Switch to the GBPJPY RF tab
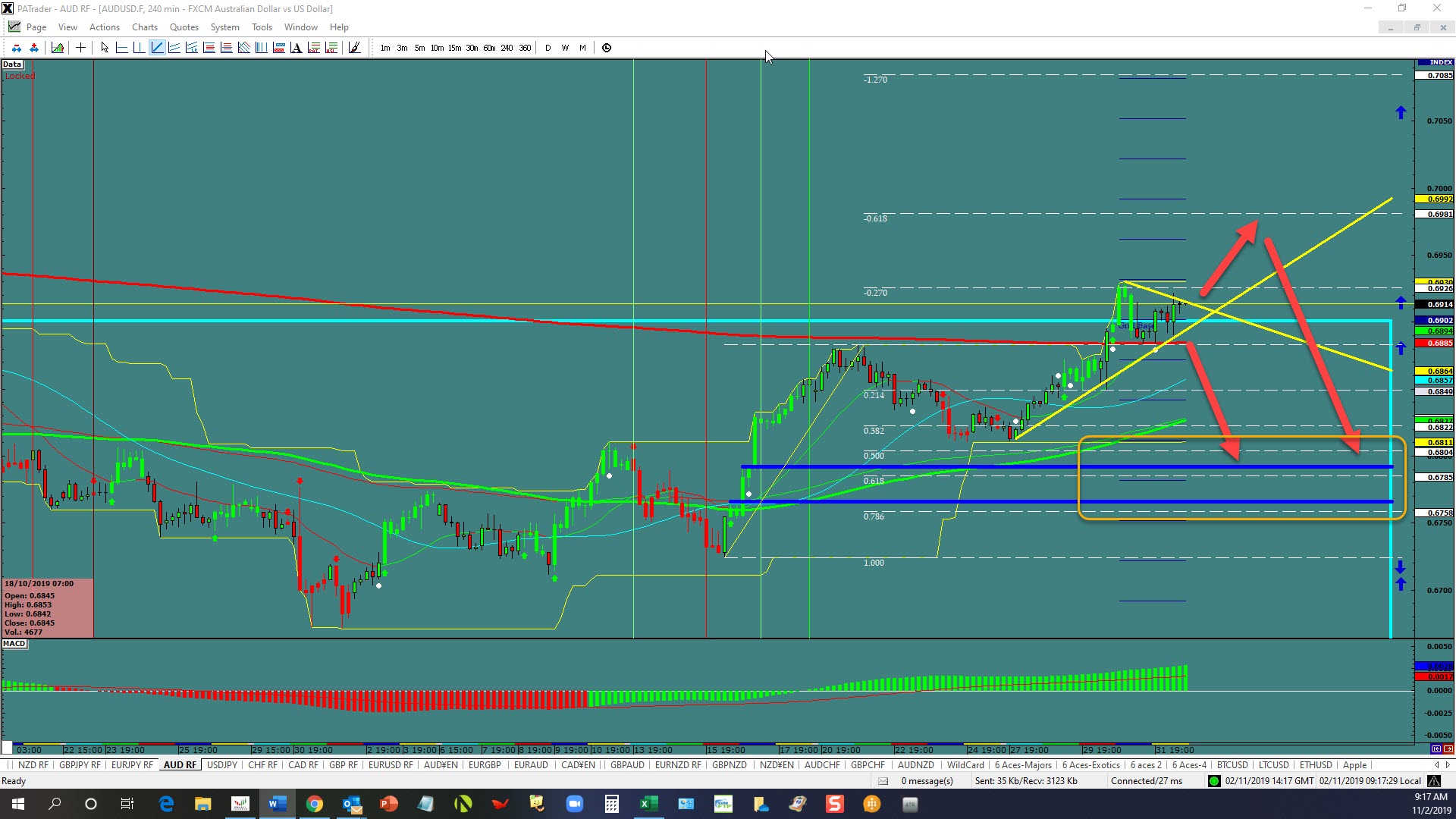This screenshot has width=1456, height=819. (x=80, y=765)
